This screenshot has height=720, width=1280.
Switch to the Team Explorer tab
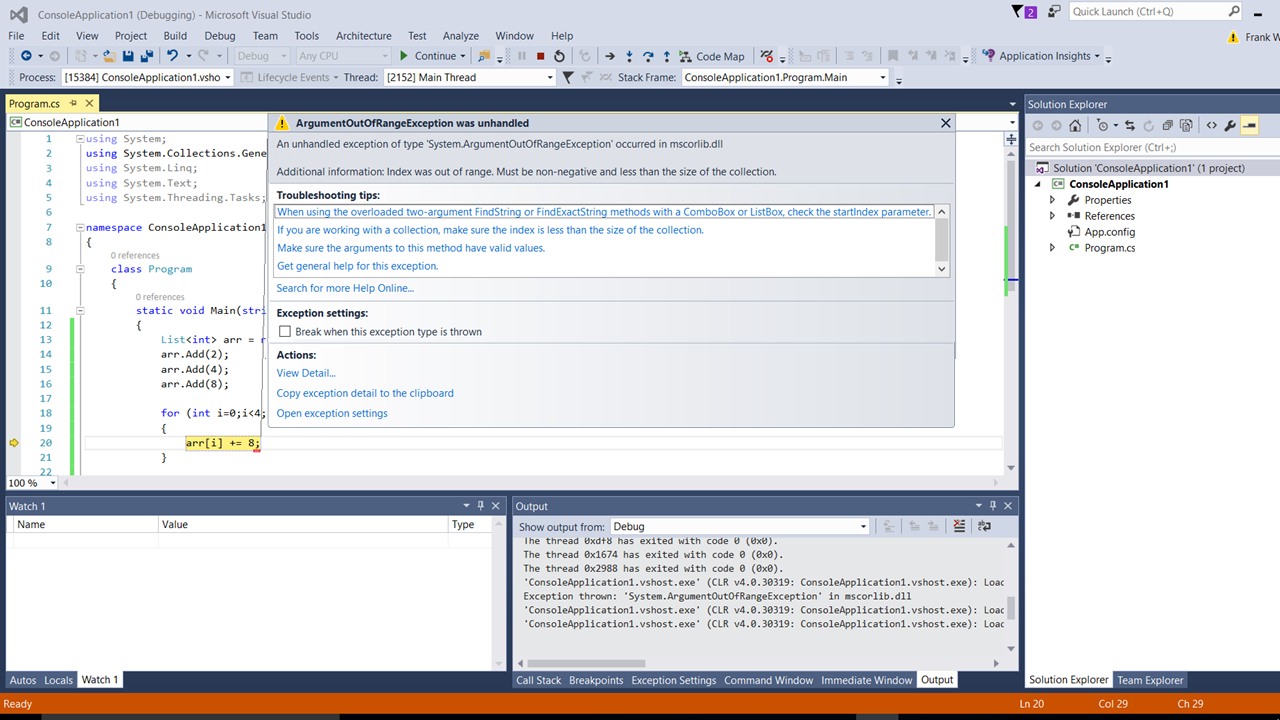1150,680
